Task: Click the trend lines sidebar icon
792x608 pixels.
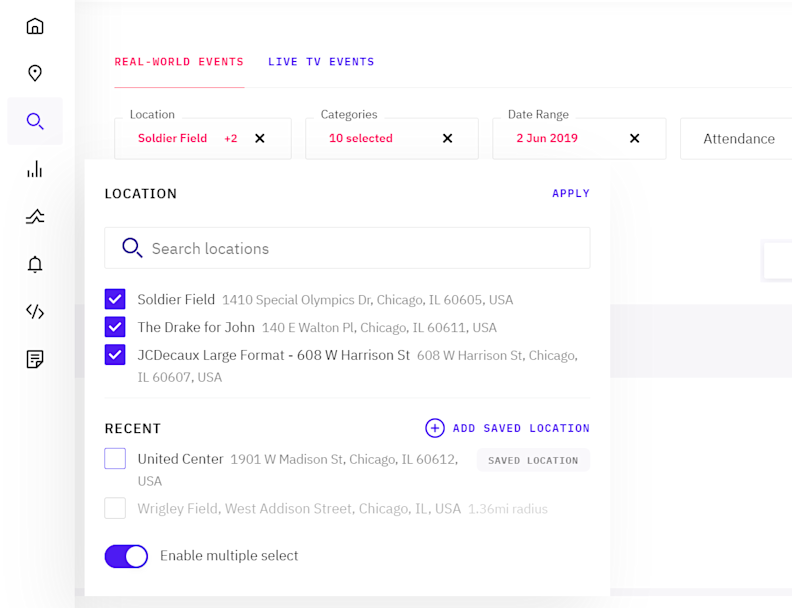Action: coord(35,216)
